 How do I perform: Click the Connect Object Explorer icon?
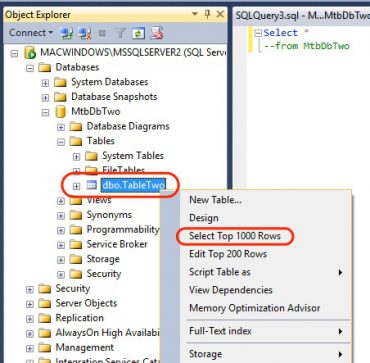(67, 33)
